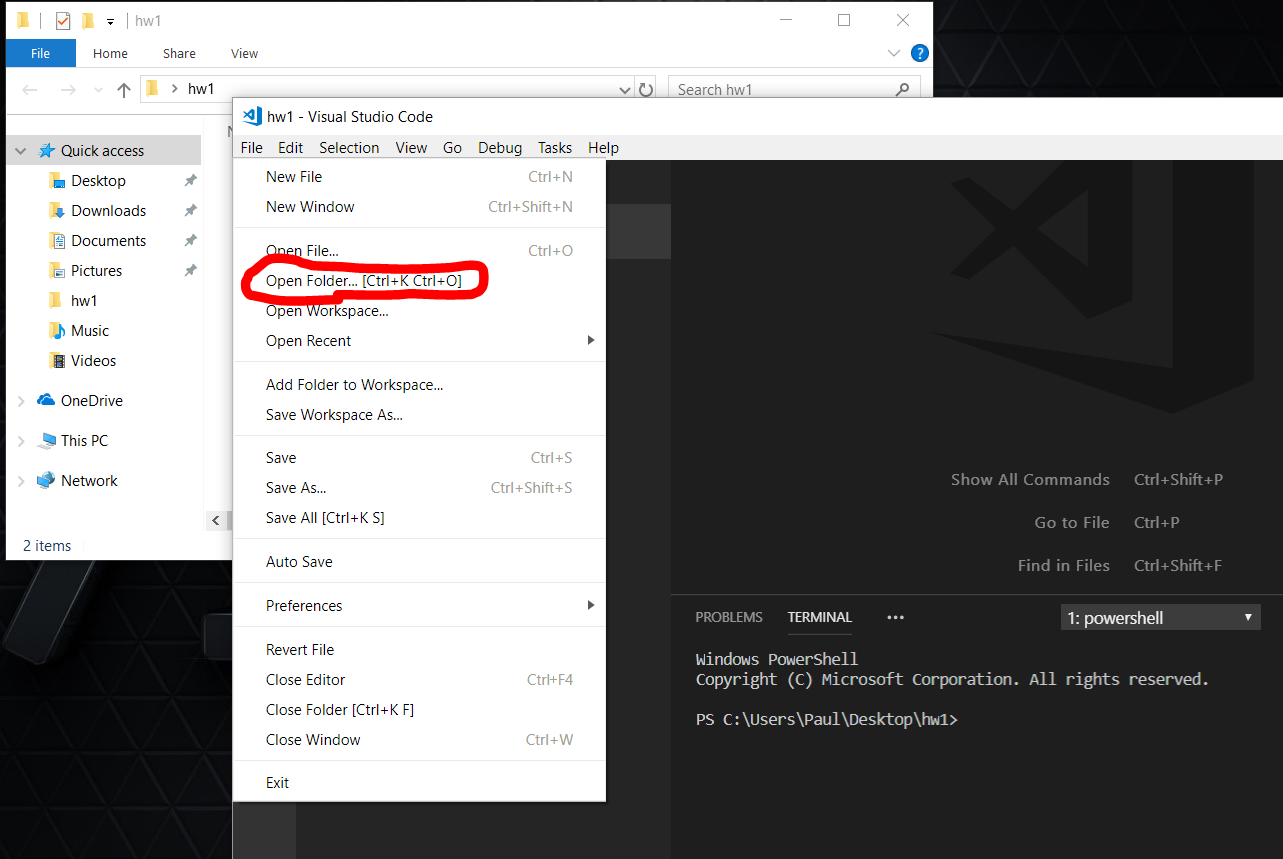Click Forward arrow in File Explorer
The height and width of the screenshot is (859, 1283).
[x=68, y=90]
